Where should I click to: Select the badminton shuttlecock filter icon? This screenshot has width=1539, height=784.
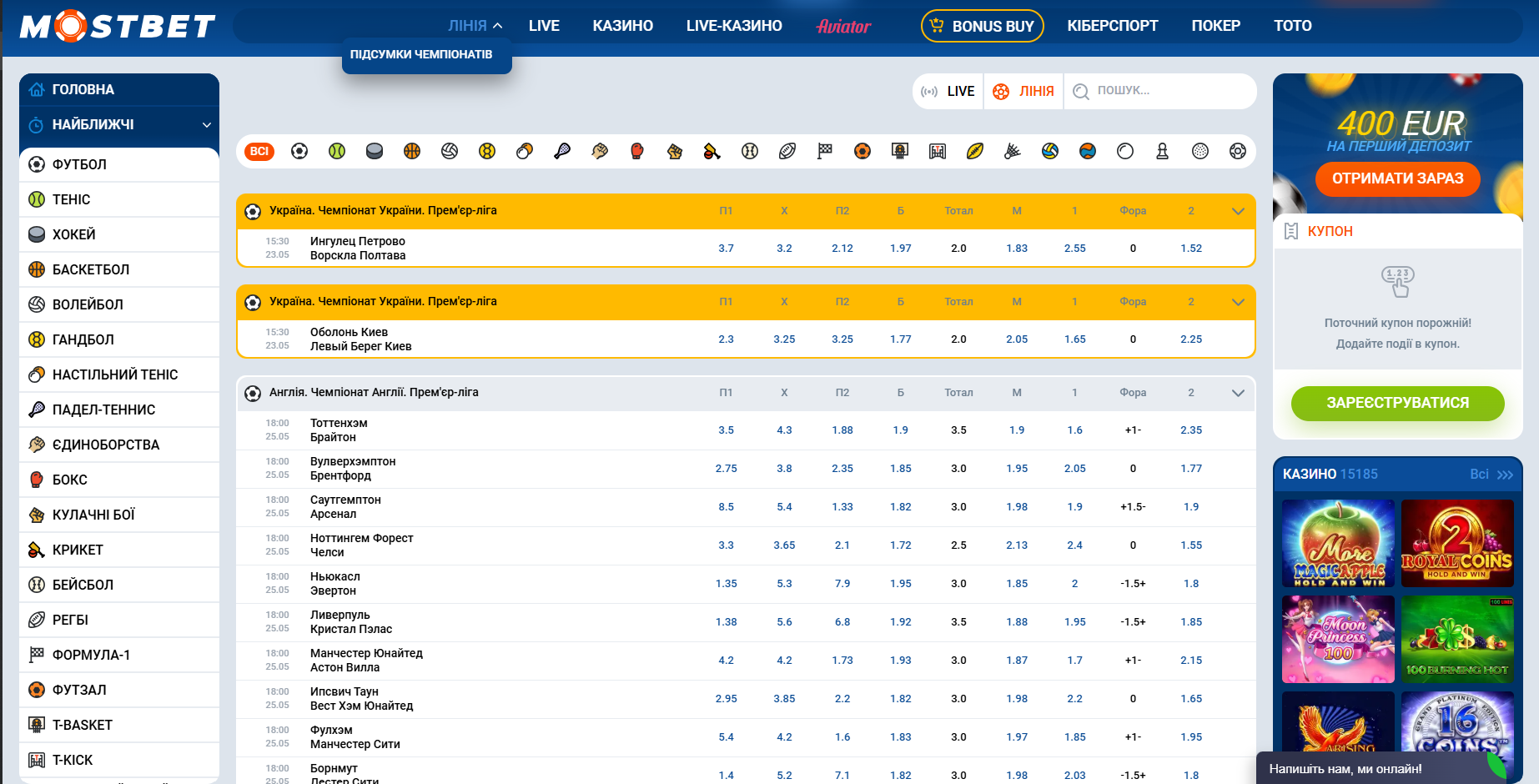(1013, 151)
